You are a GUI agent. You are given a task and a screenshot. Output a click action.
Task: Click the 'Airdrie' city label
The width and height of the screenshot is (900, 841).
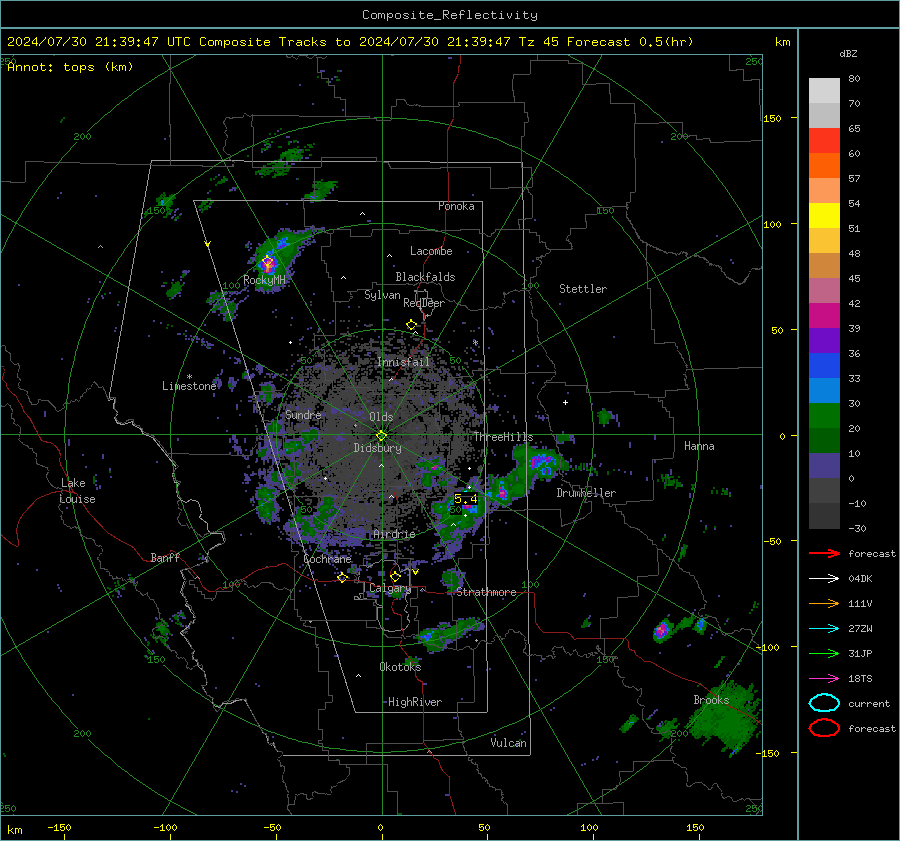[394, 534]
